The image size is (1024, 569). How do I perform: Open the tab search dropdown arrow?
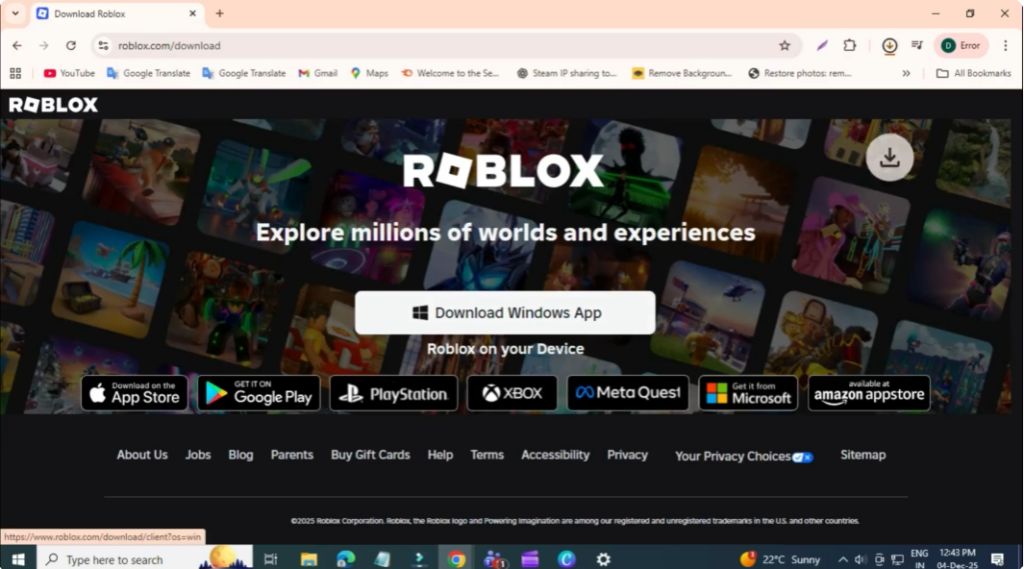[15, 14]
